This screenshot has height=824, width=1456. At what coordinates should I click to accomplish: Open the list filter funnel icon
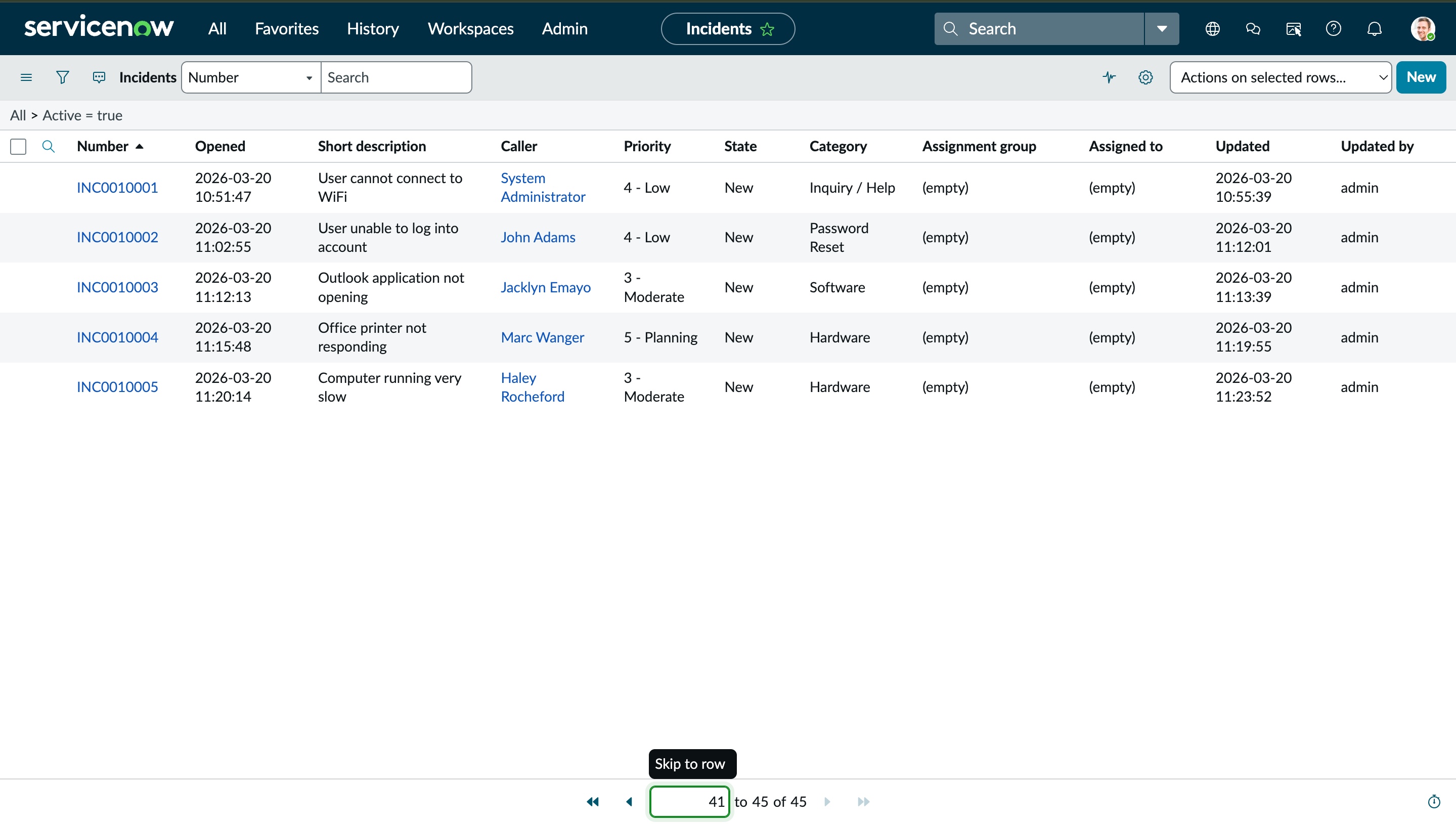62,77
